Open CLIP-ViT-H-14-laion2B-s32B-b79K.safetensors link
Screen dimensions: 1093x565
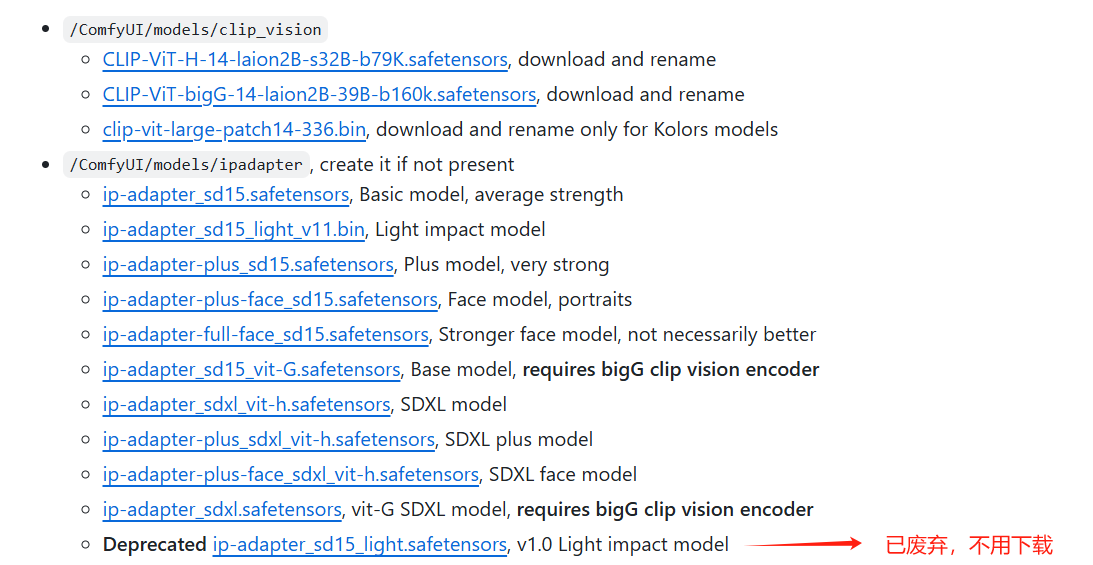(x=305, y=60)
